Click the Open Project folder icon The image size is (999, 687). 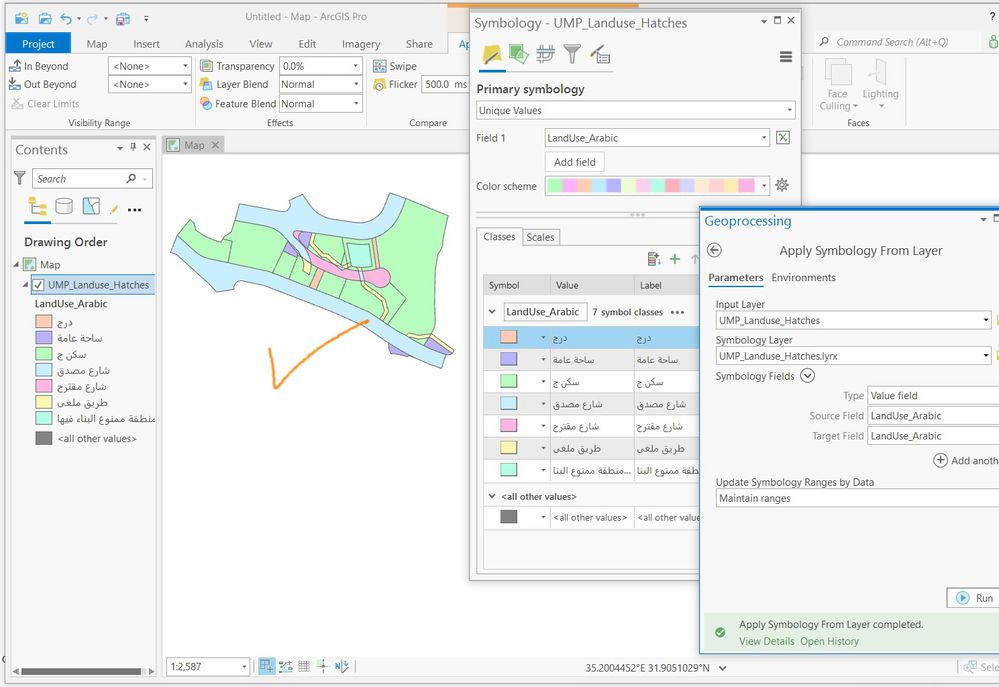click(45, 18)
